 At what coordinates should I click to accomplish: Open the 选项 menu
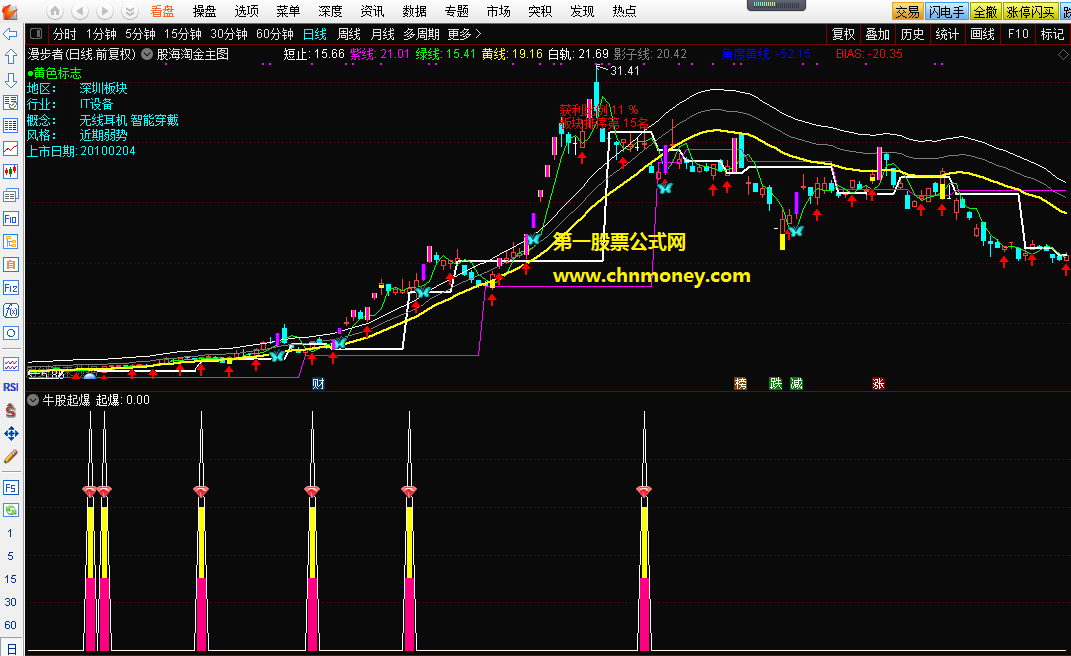coord(247,12)
